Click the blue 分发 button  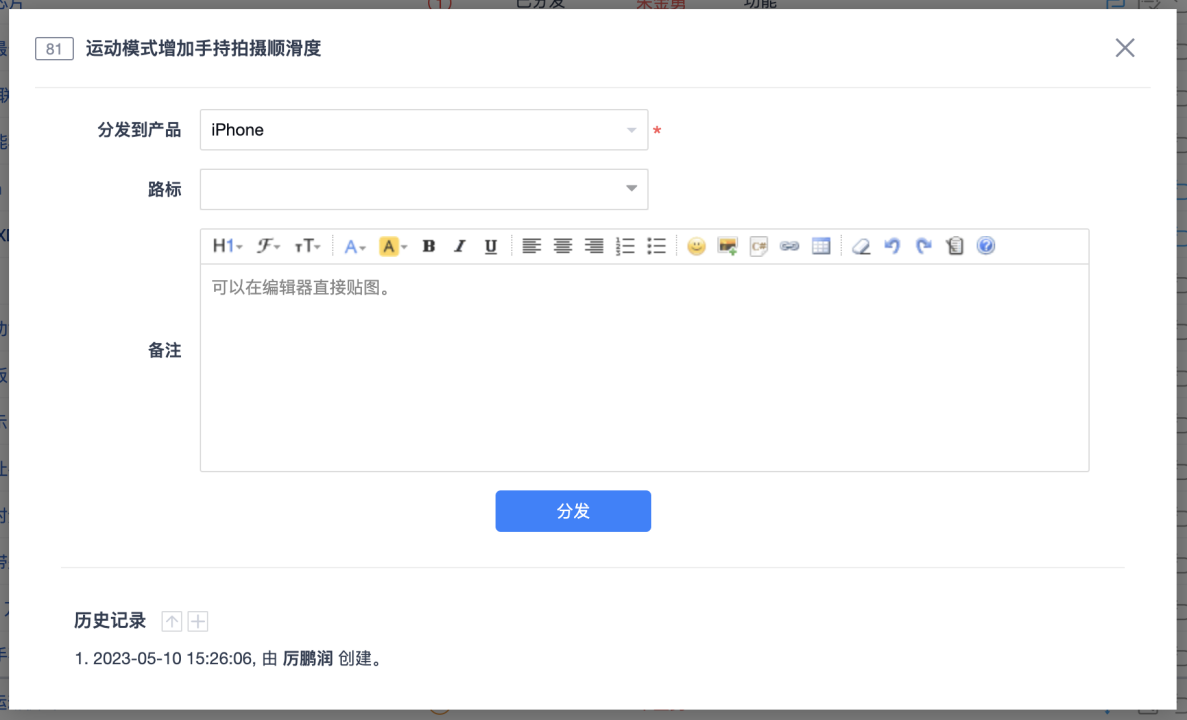click(573, 511)
